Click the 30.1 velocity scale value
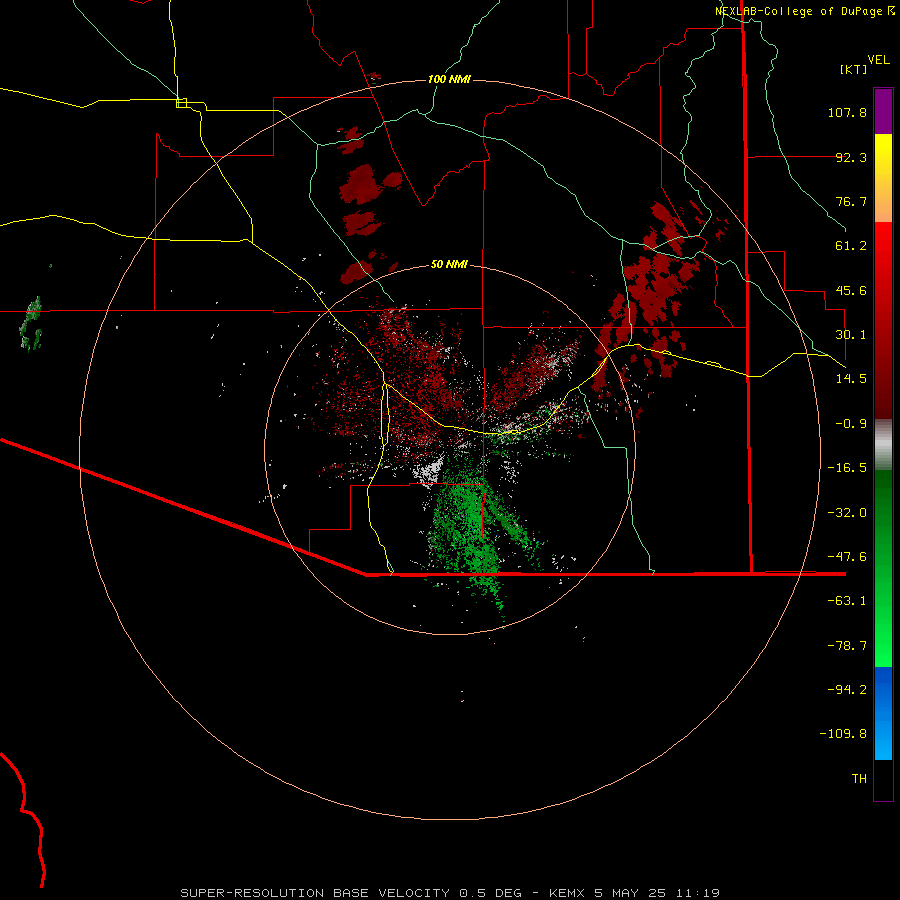This screenshot has width=900, height=900. 851,335
